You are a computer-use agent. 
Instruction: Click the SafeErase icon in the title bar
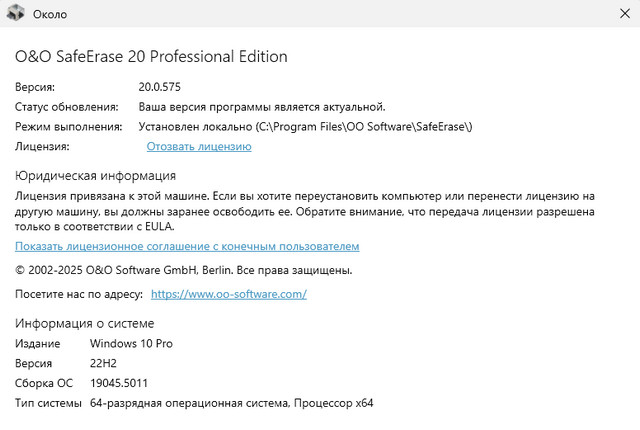[x=15, y=14]
